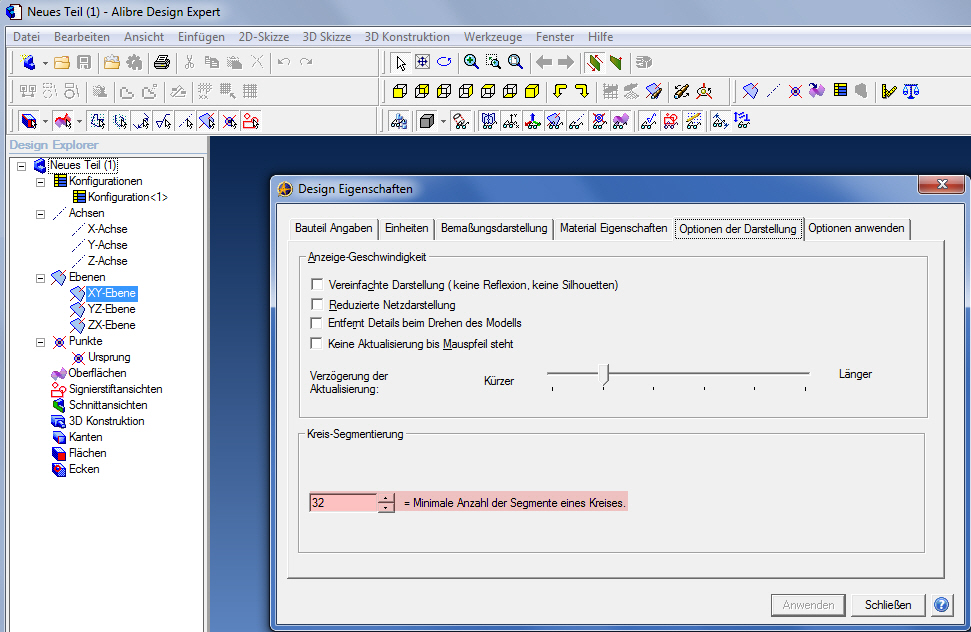Select Konfiguration<1> in the tree
This screenshot has height=632, width=971.
(128, 197)
